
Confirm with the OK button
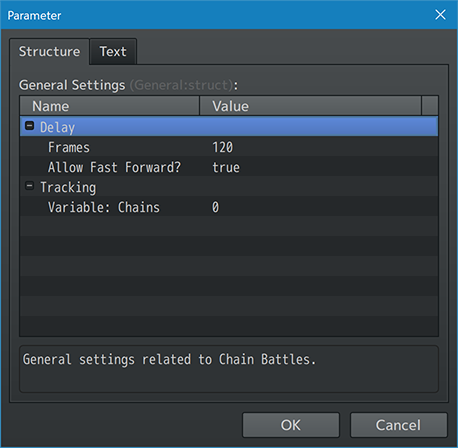[291, 425]
